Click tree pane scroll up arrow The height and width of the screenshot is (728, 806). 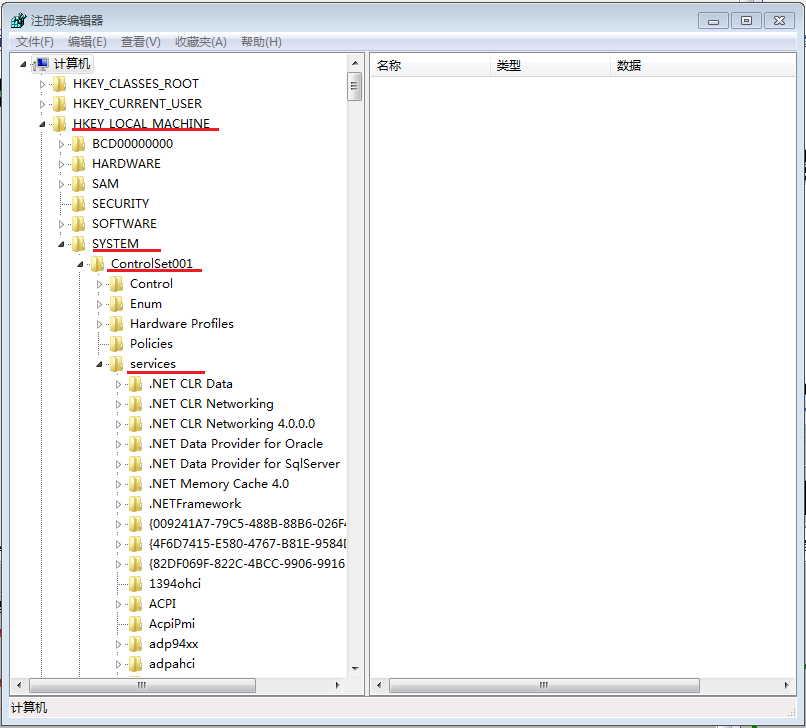355,63
